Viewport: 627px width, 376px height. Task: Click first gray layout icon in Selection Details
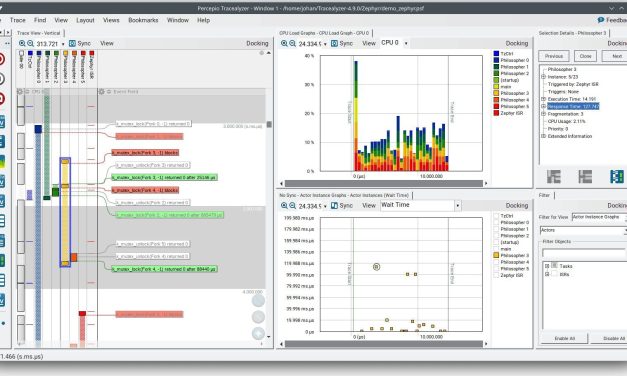tap(554, 176)
